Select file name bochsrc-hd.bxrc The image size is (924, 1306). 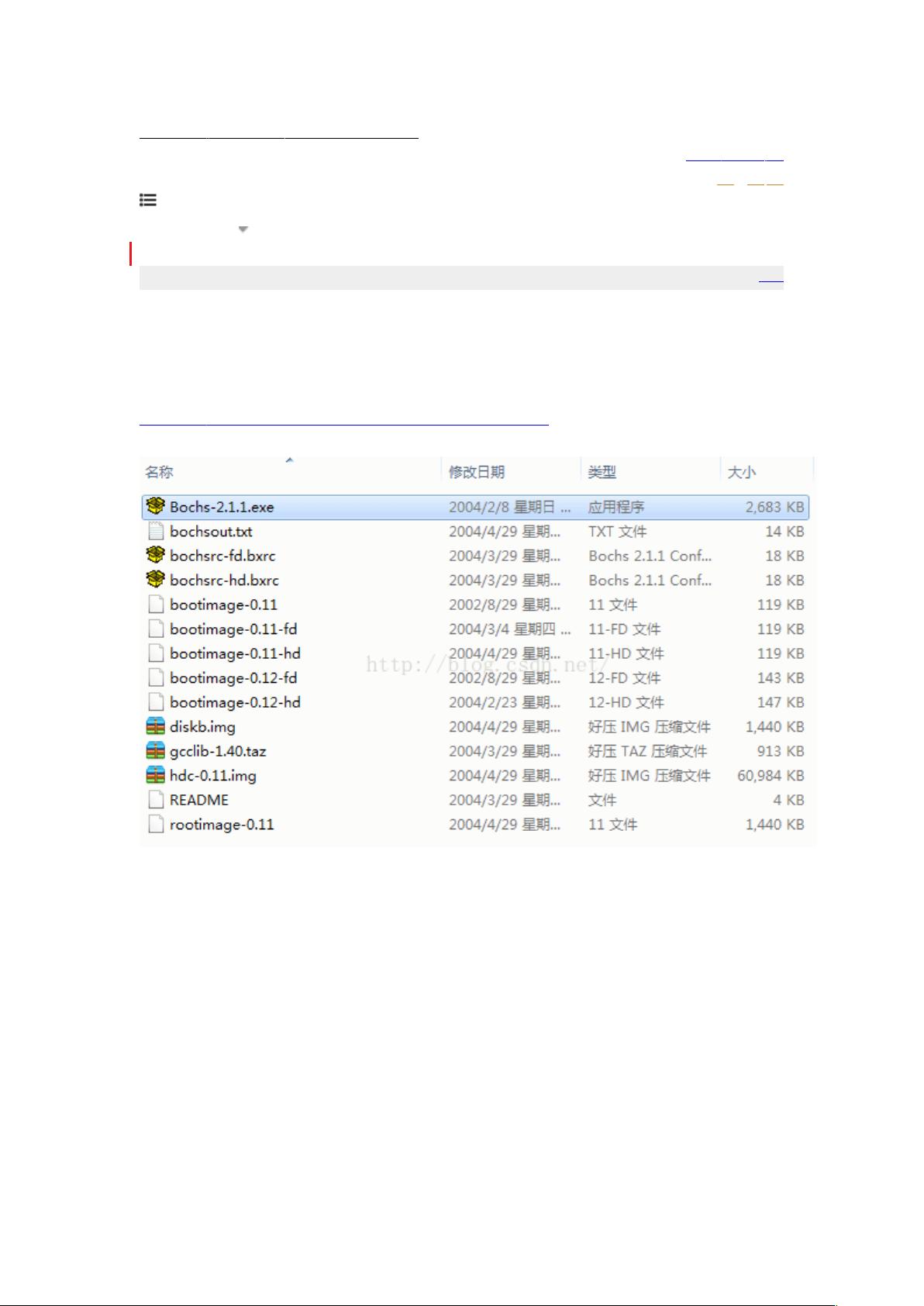coord(224,581)
